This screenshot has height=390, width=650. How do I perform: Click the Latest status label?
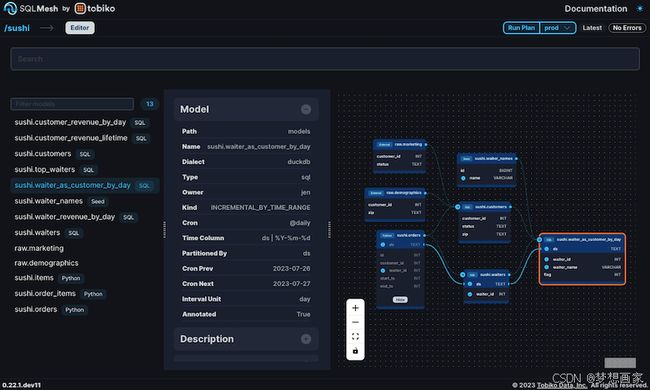(x=592, y=28)
